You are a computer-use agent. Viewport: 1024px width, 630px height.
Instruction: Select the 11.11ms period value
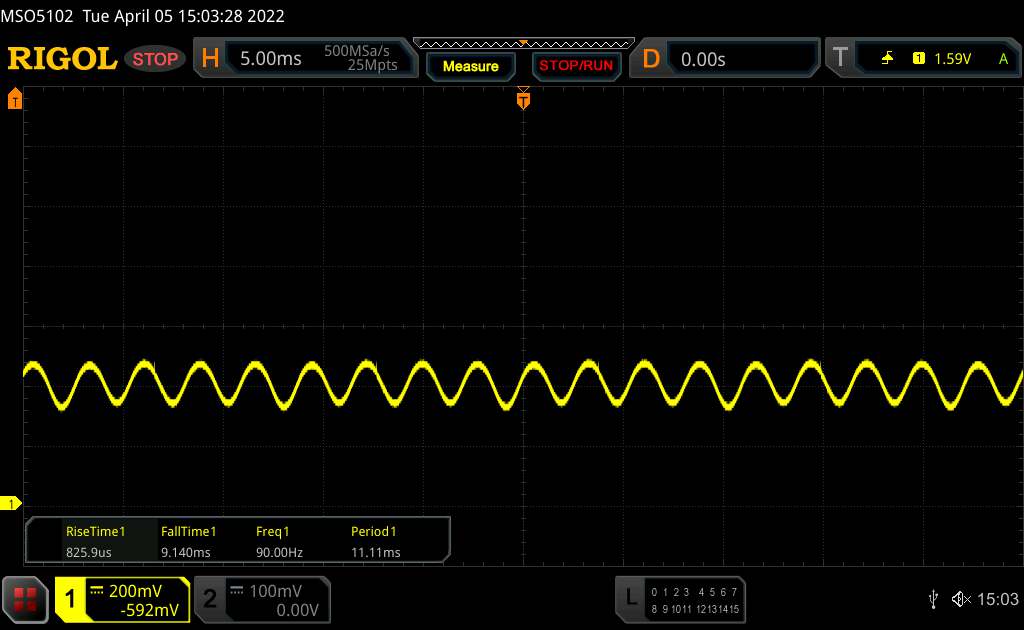coord(376,552)
